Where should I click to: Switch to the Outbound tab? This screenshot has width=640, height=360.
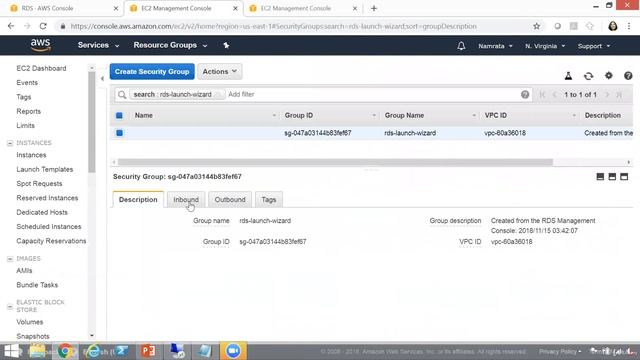tap(230, 200)
